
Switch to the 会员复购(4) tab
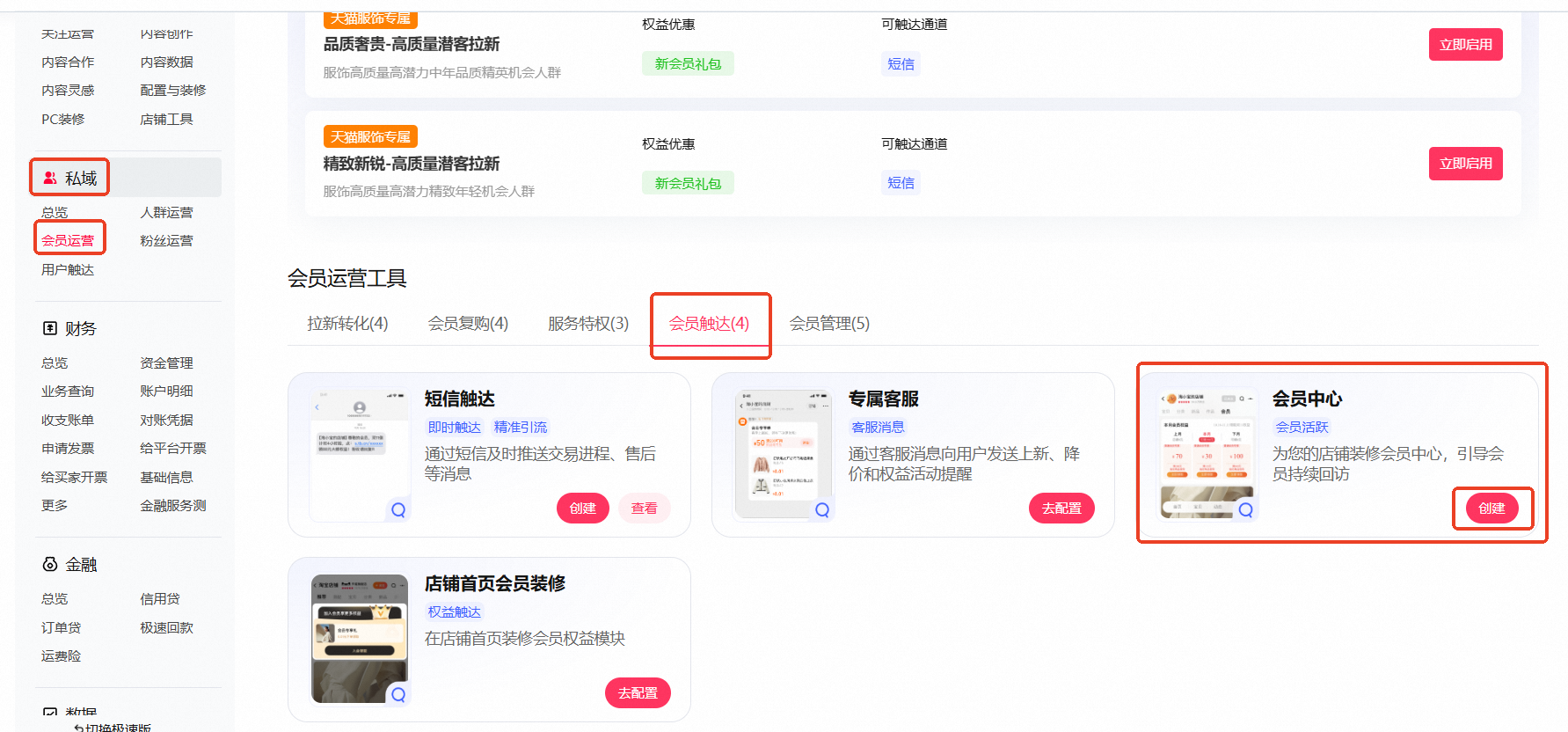pos(468,324)
